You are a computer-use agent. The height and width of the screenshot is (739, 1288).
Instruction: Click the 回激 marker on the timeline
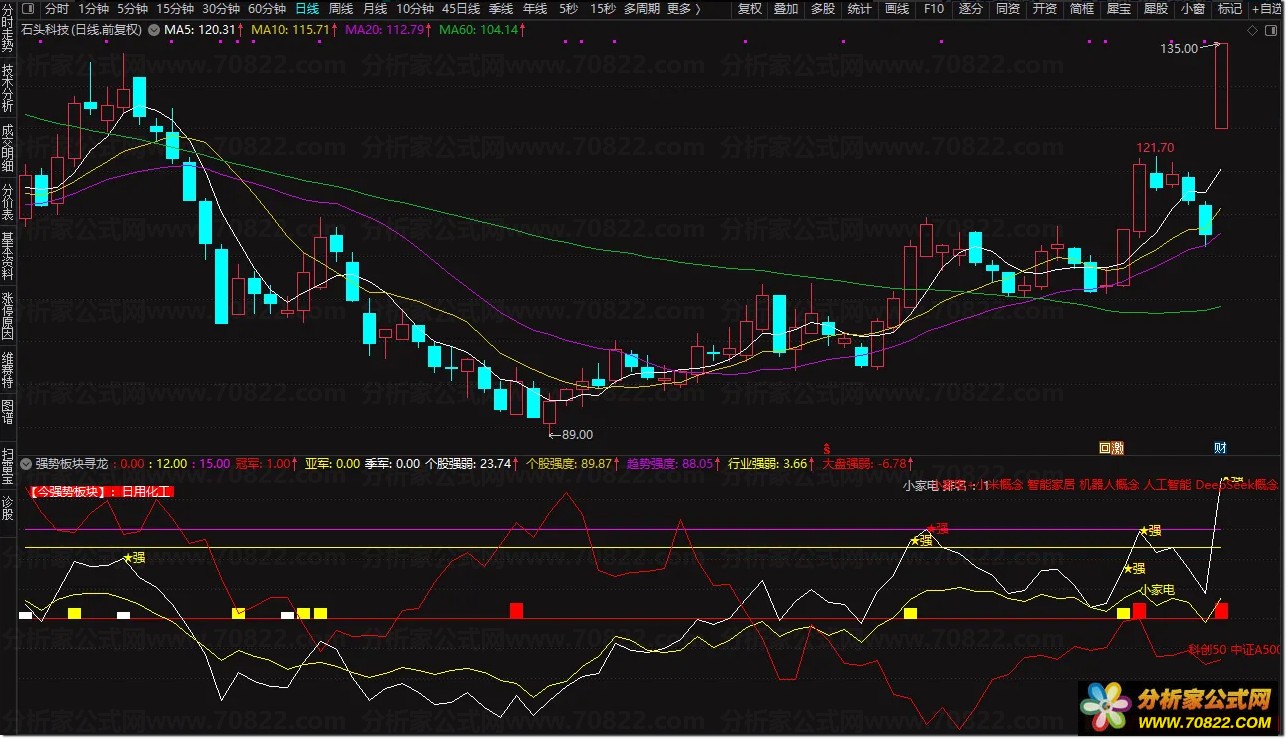(1111, 447)
